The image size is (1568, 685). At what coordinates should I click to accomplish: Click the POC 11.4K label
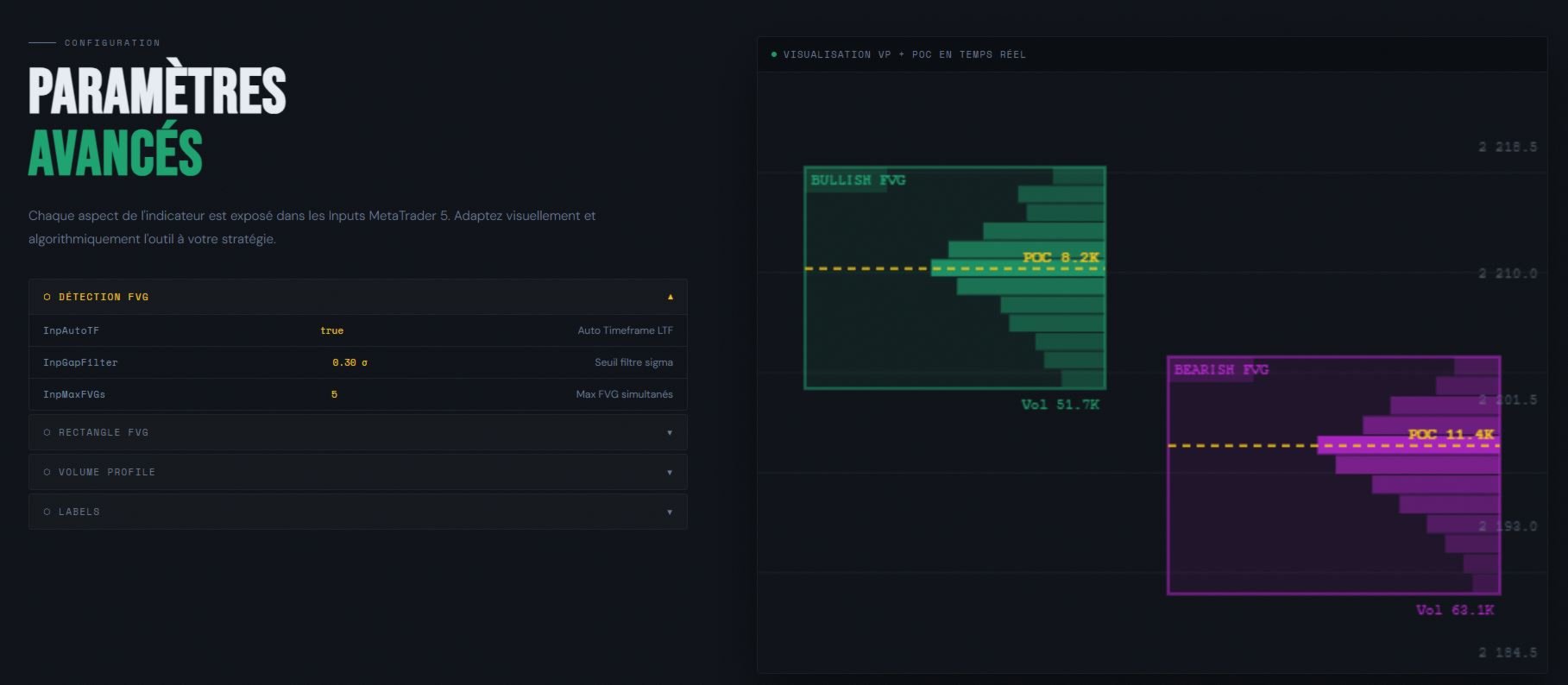click(1451, 434)
